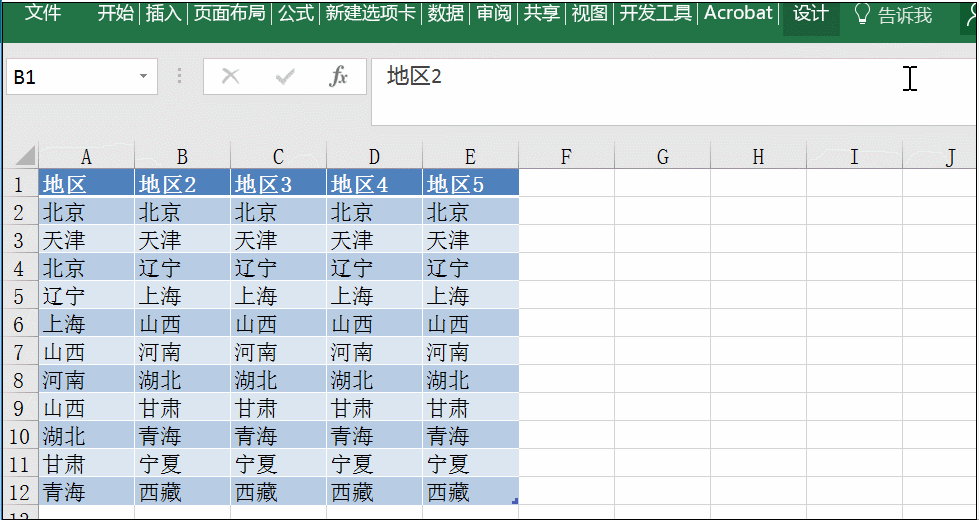979x520 pixels.
Task: Switch to the 插入 ribbon tab
Action: point(163,13)
